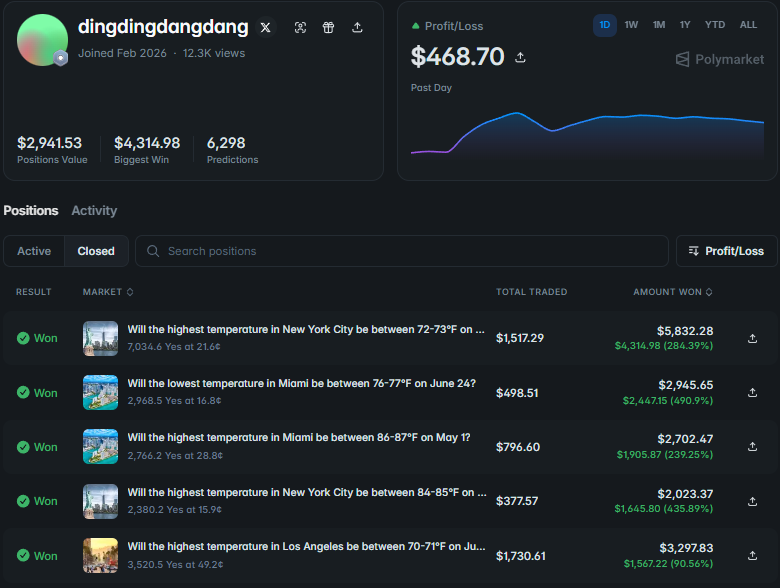The width and height of the screenshot is (780, 588).
Task: Select the 1W time range
Action: tap(631, 25)
